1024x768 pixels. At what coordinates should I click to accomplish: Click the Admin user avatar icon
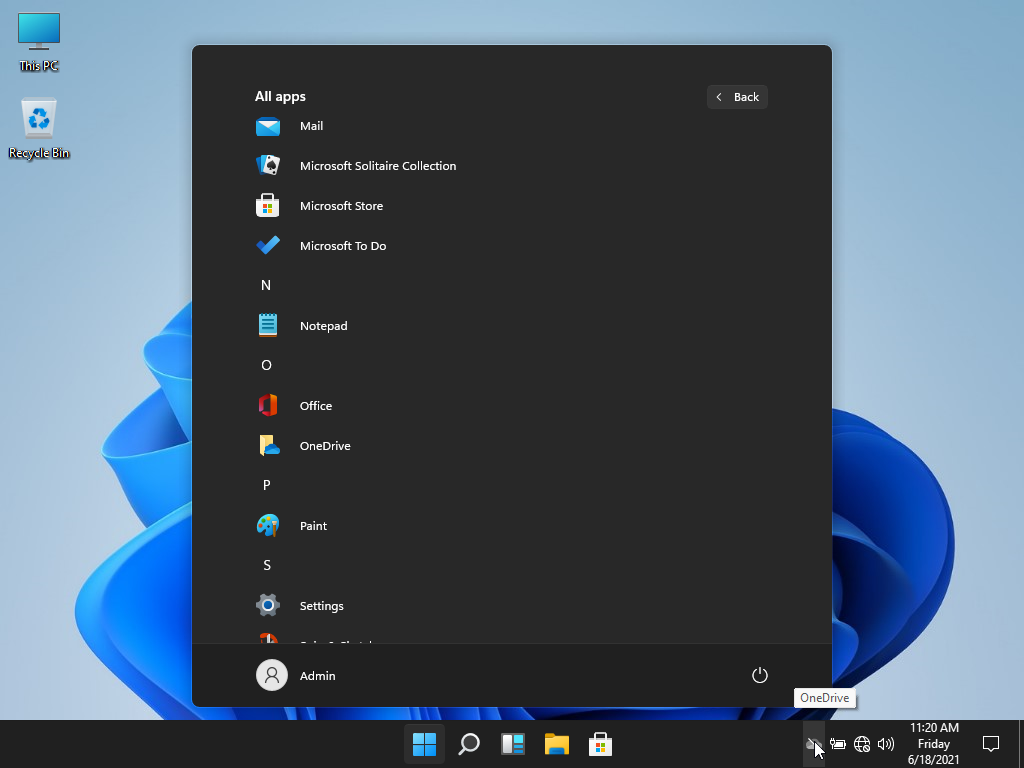[272, 675]
